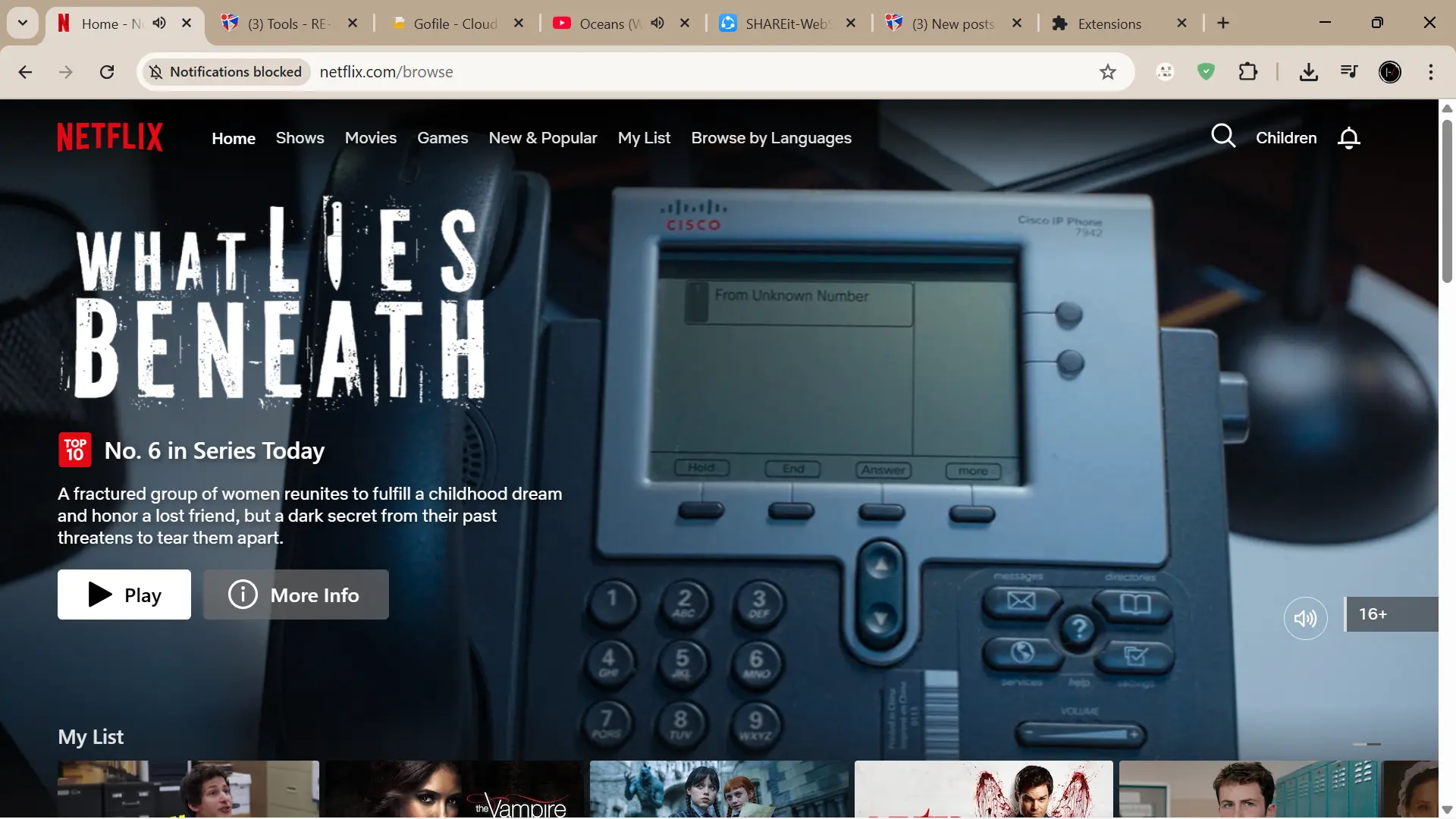Open More Info for the featured series

pyautogui.click(x=296, y=595)
